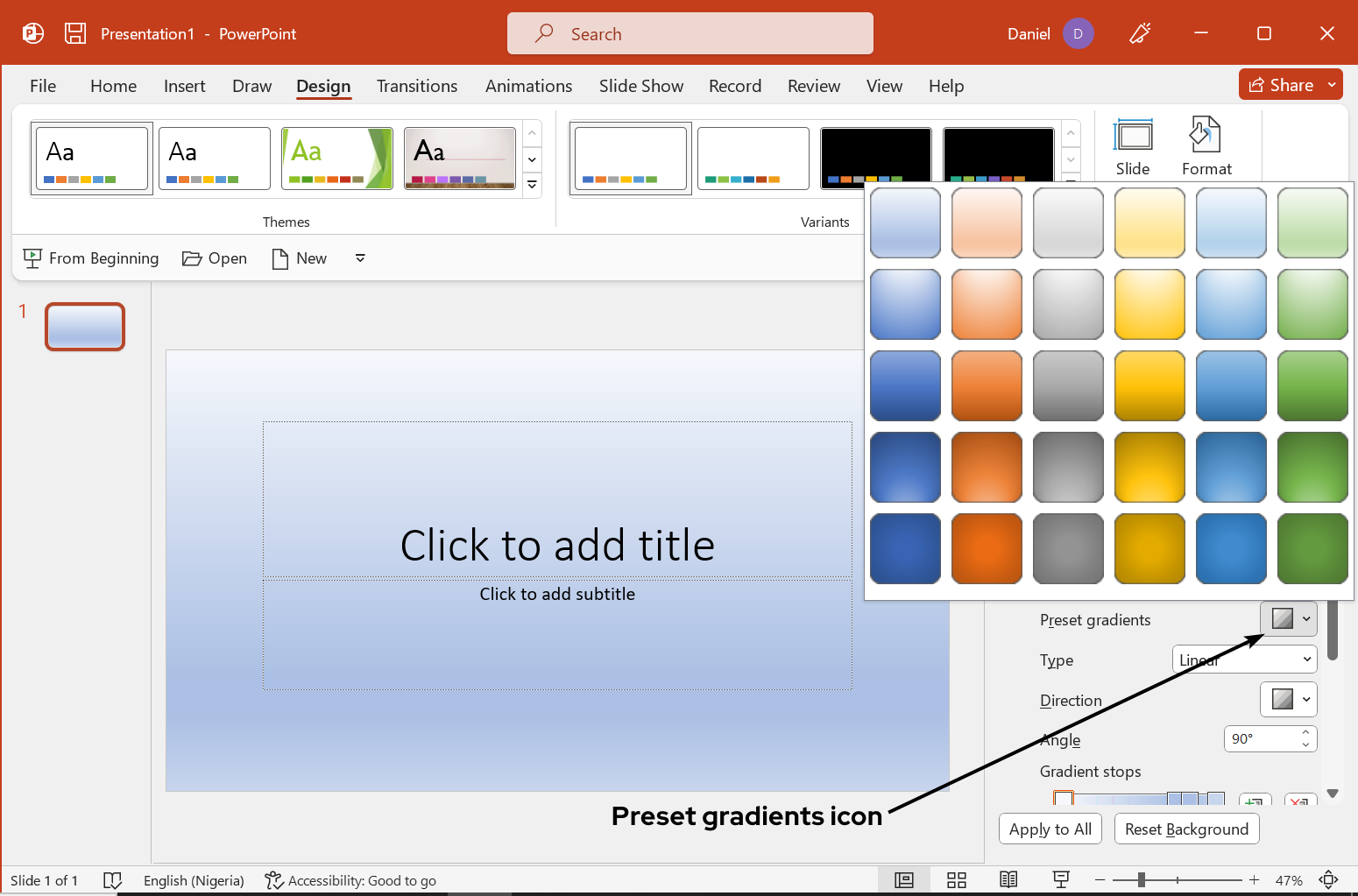Click the zoom in plus icon
The height and width of the screenshot is (896, 1358).
[1254, 880]
